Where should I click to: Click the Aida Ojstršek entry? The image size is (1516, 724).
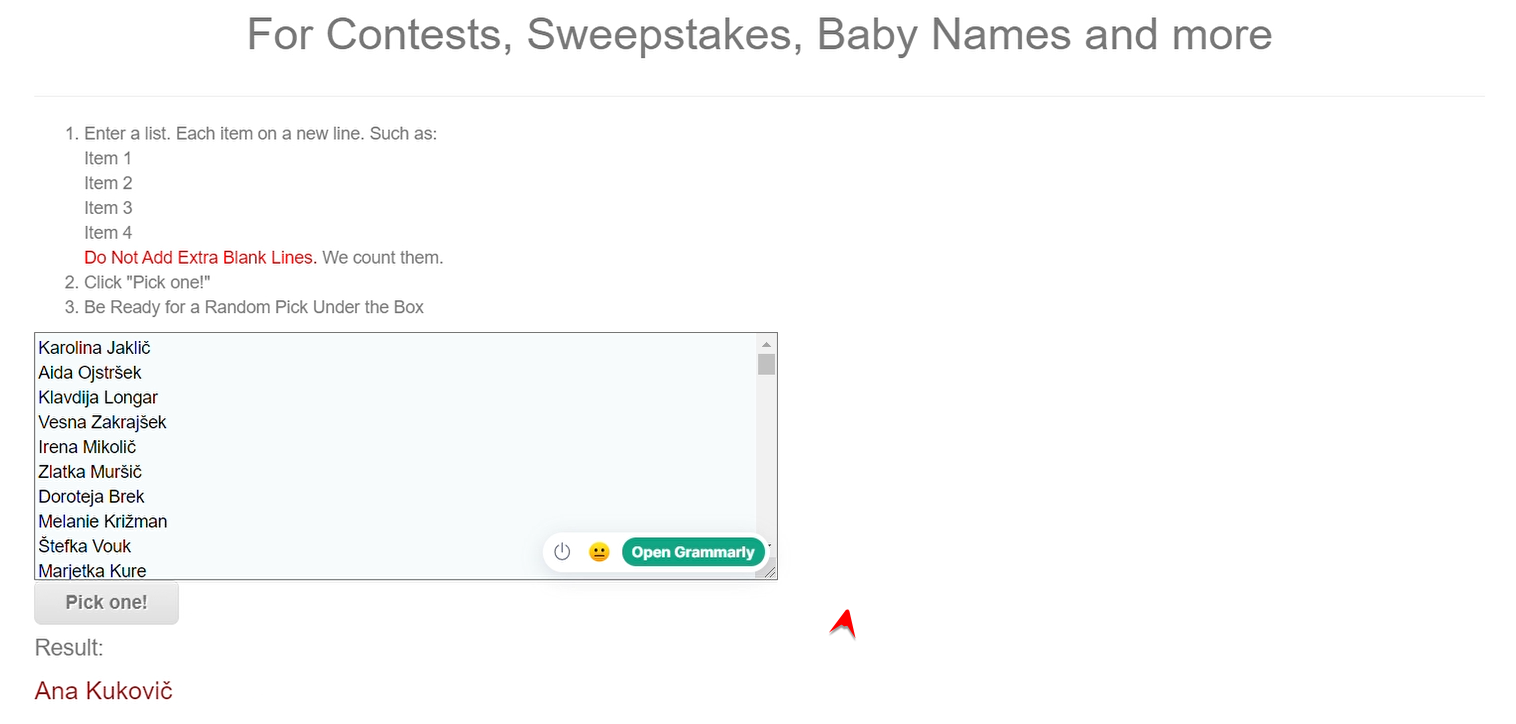pos(90,373)
